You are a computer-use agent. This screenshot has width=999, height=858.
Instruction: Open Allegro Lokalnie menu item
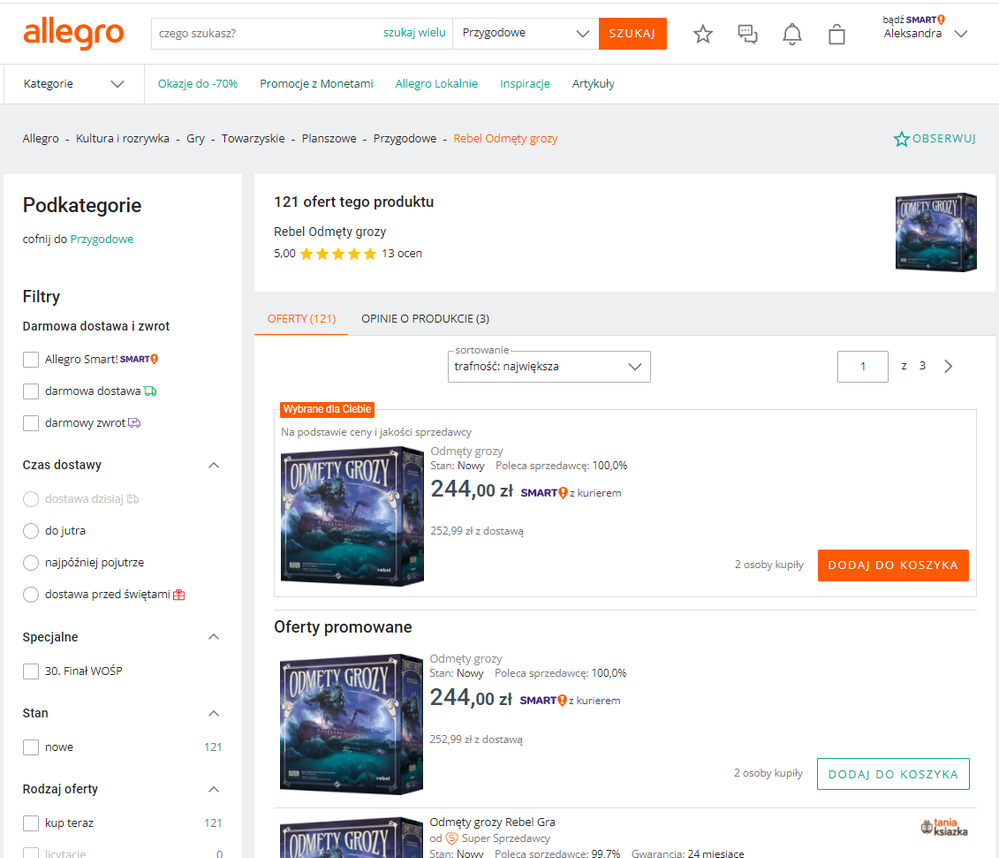[436, 84]
